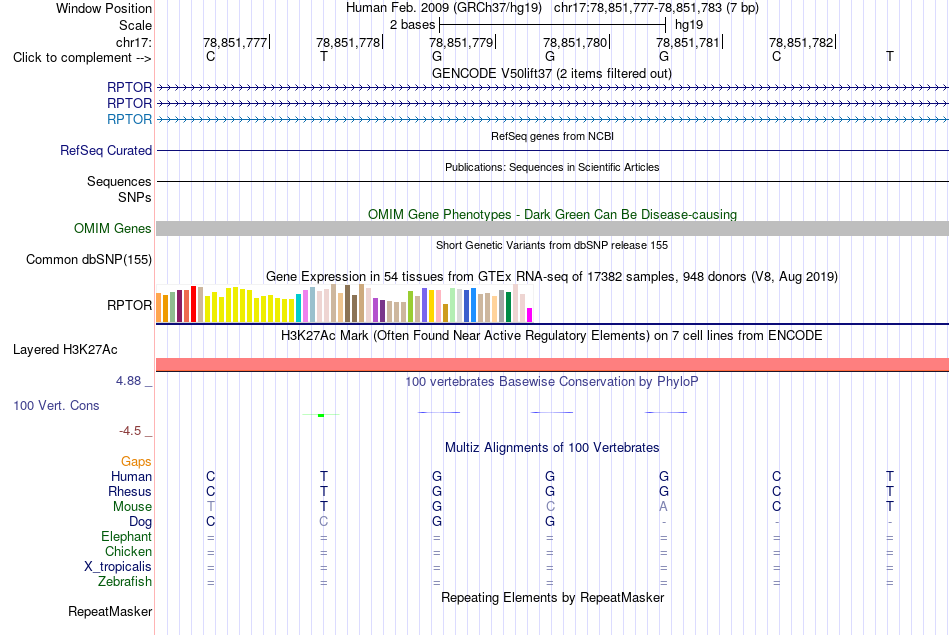Image resolution: width=950 pixels, height=635 pixels.
Task: Click the 4.88 upper scale value
Action: (x=128, y=381)
